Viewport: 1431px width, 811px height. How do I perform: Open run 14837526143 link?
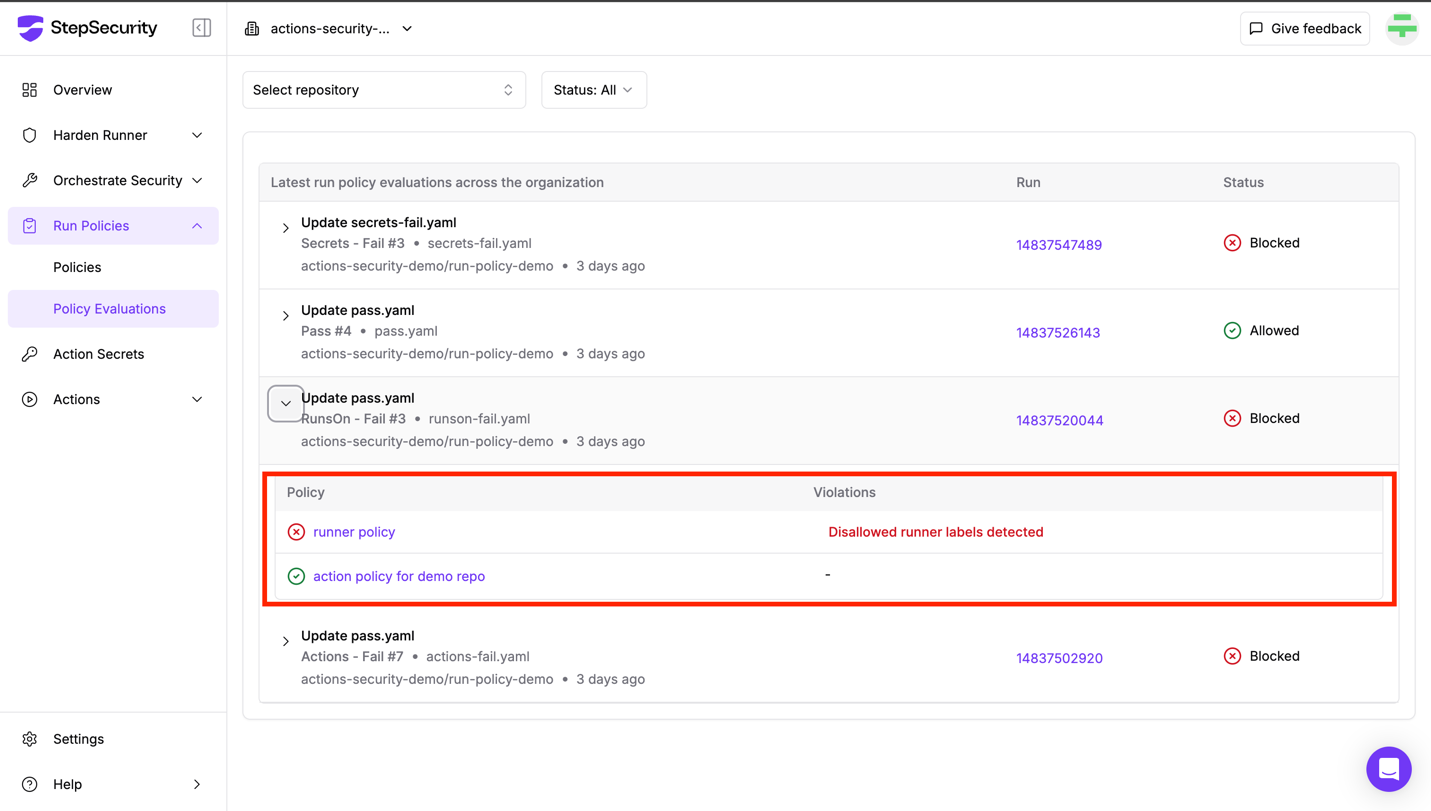[x=1058, y=333]
